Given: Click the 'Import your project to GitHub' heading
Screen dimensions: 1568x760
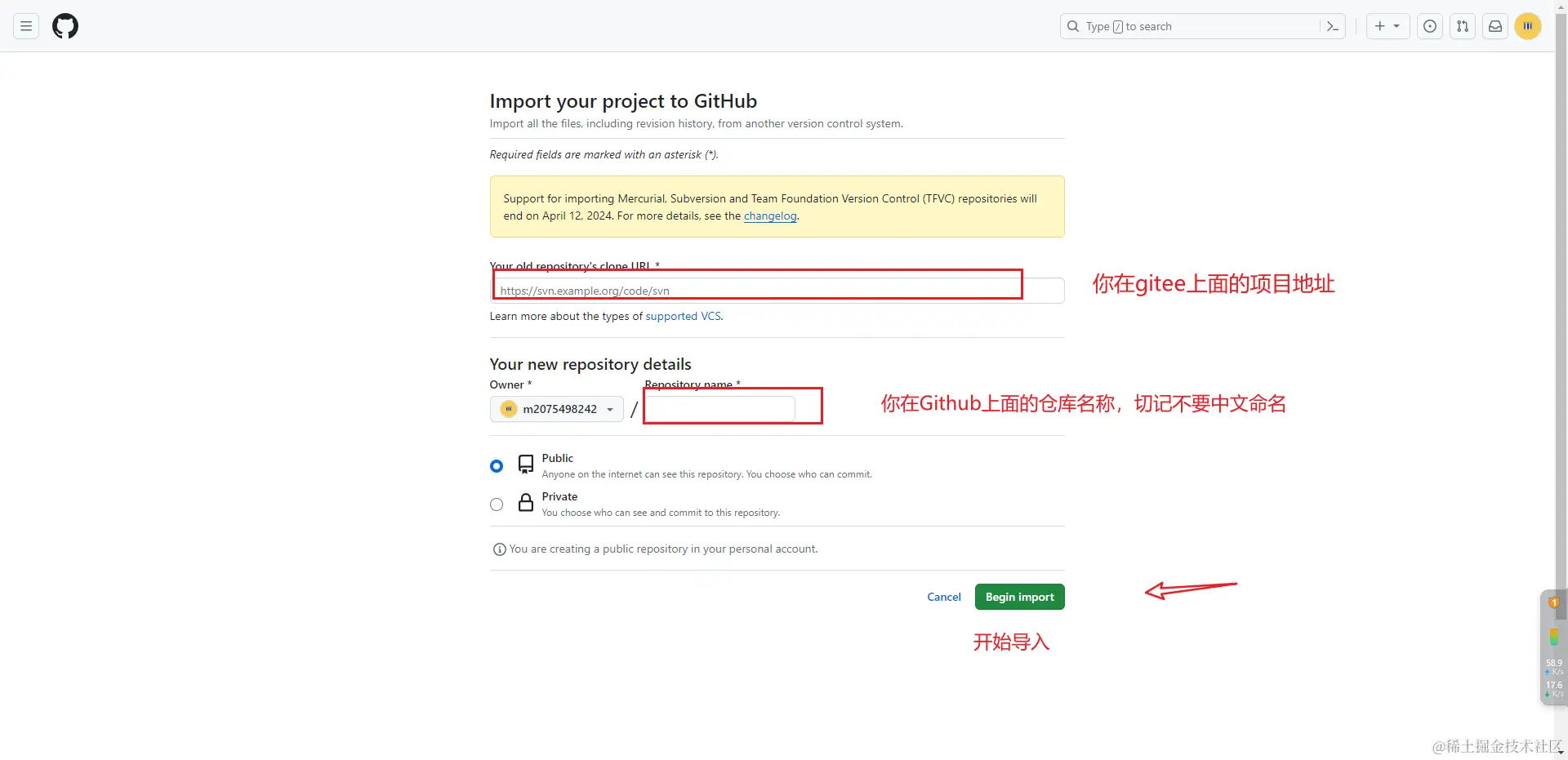Looking at the screenshot, I should (623, 101).
